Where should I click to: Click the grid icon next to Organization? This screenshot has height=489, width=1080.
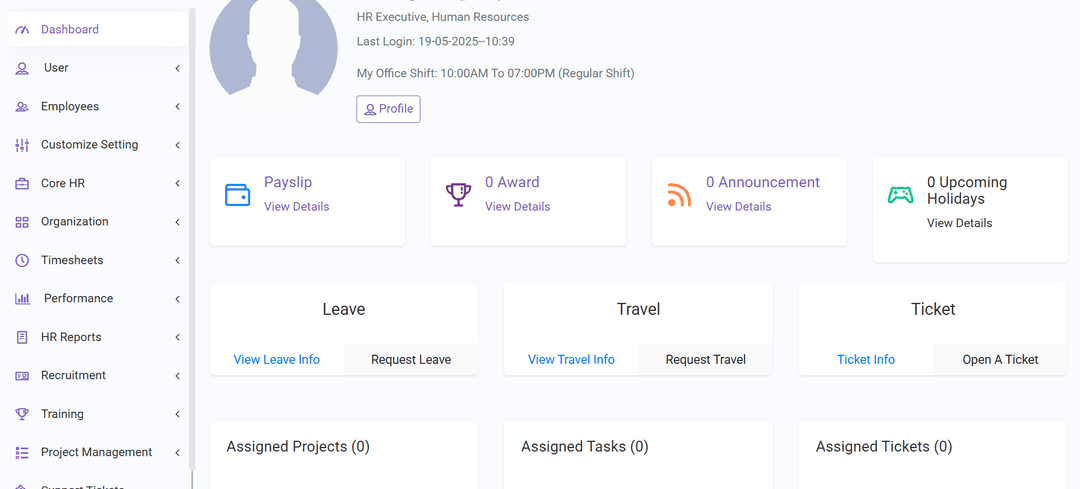(x=22, y=222)
